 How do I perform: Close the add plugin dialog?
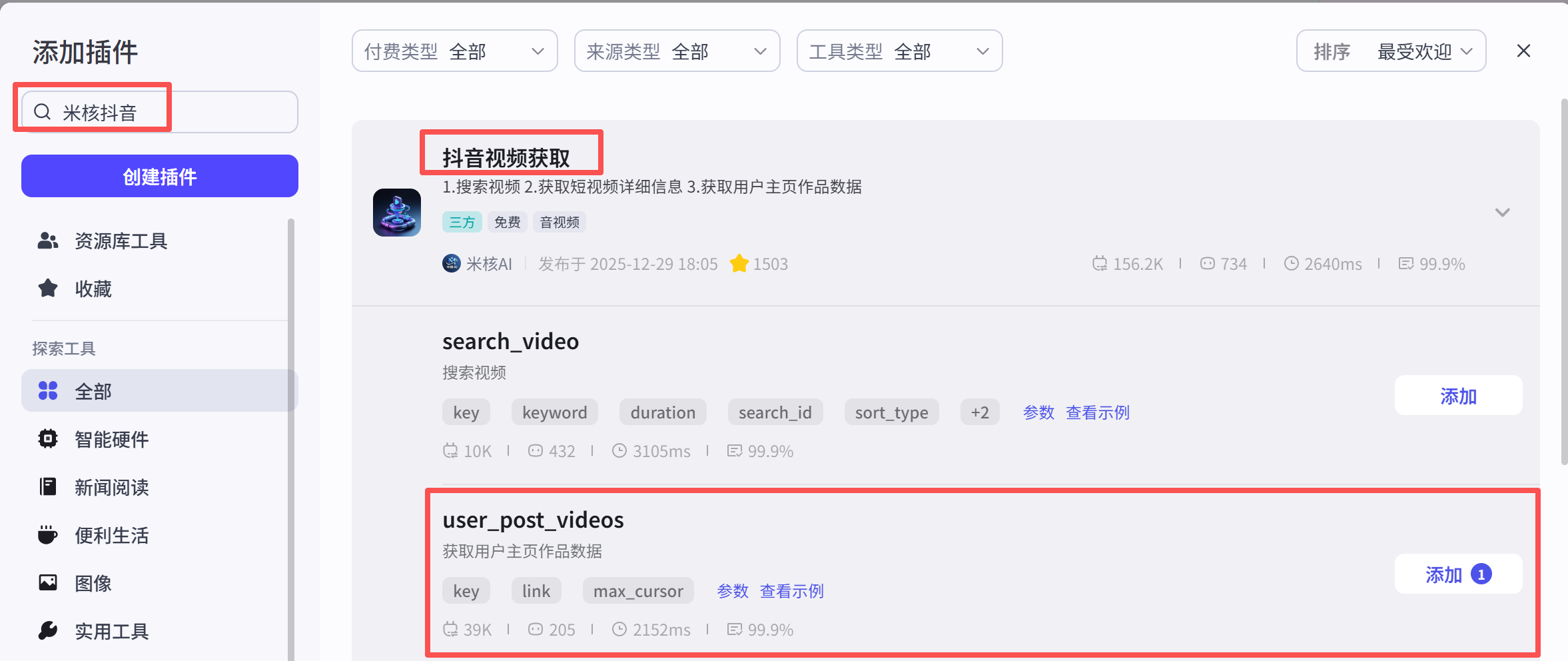coord(1523,51)
